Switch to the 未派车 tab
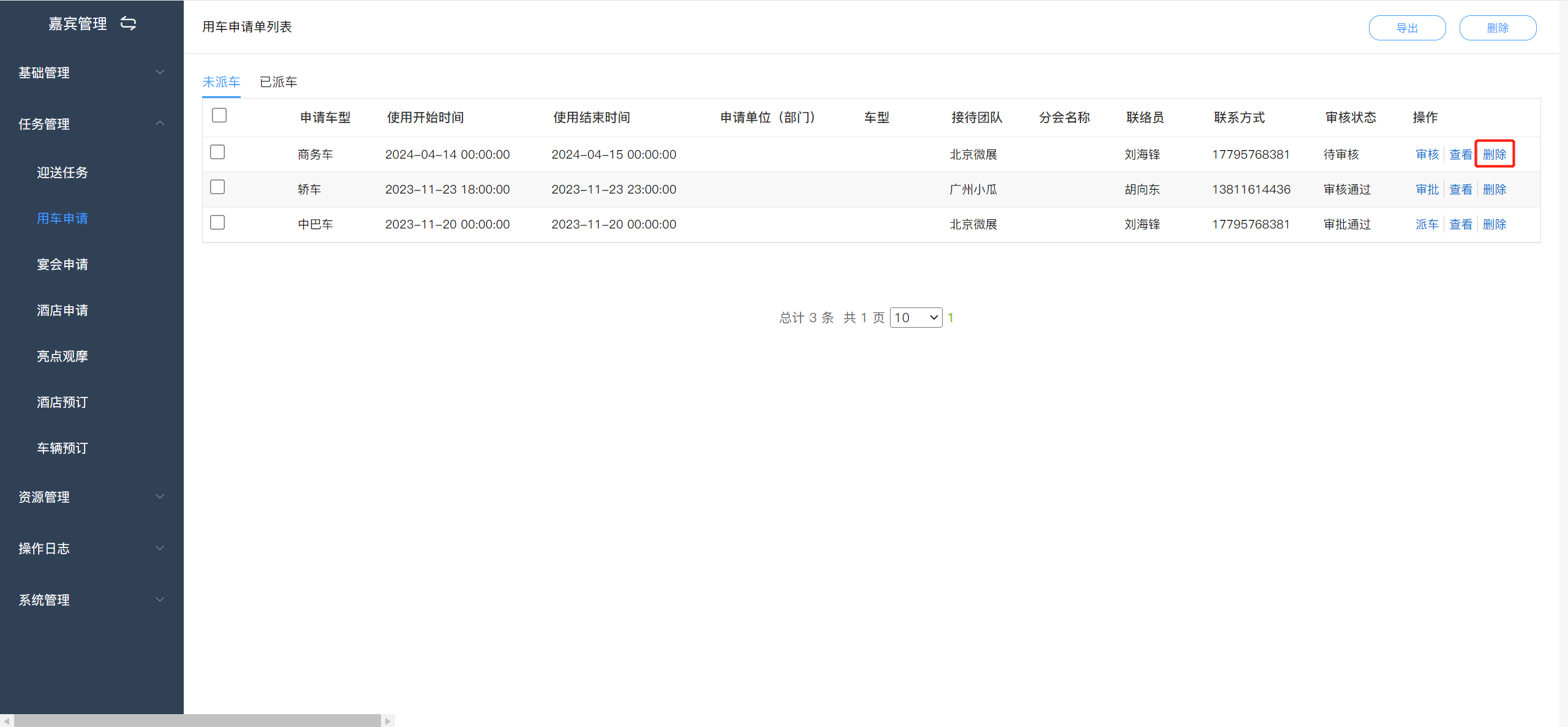The height and width of the screenshot is (727, 1568). 221,82
